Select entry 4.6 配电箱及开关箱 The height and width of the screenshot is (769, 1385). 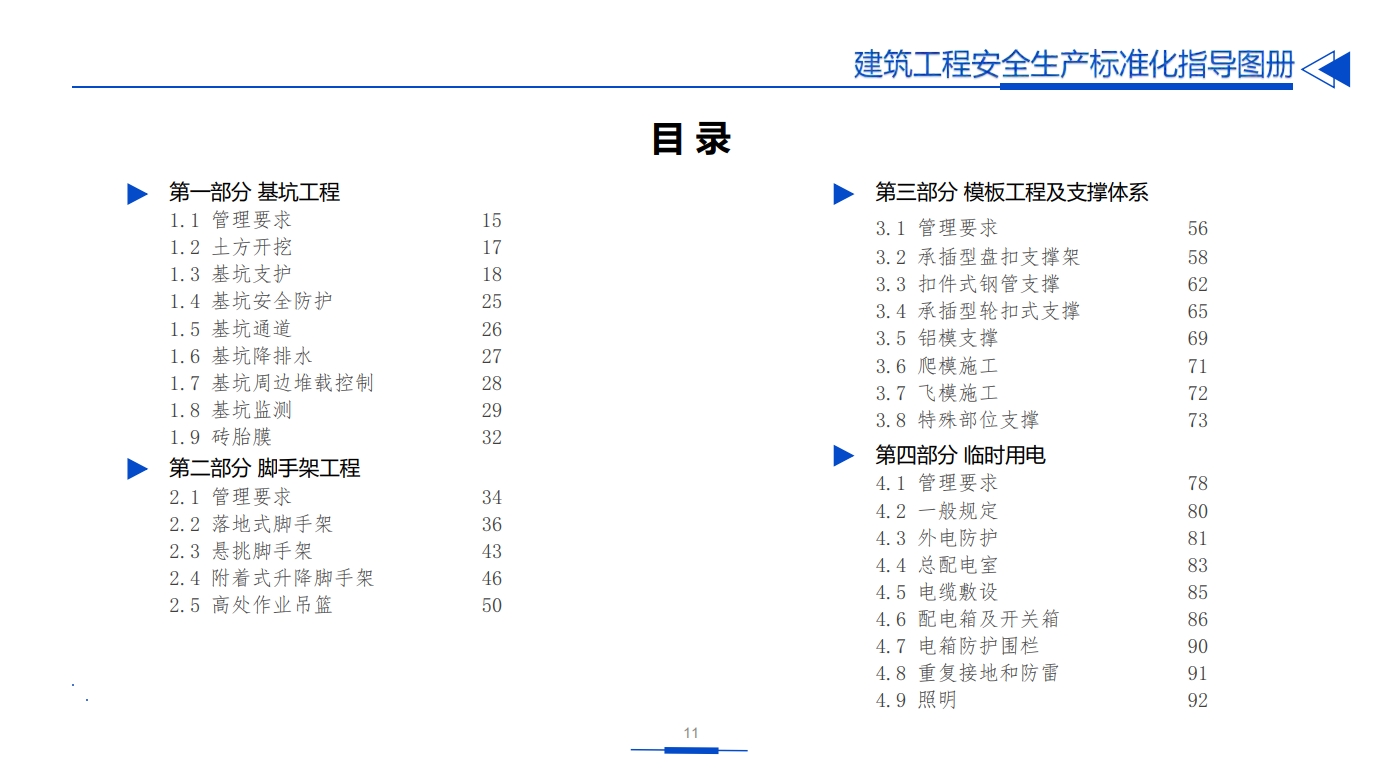pyautogui.click(x=967, y=619)
